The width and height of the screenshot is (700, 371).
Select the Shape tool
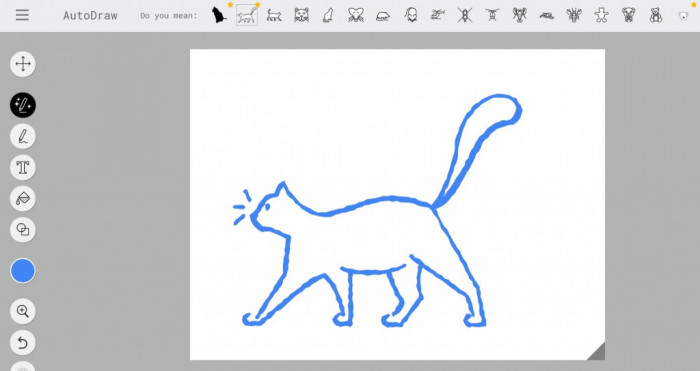pyautogui.click(x=23, y=229)
